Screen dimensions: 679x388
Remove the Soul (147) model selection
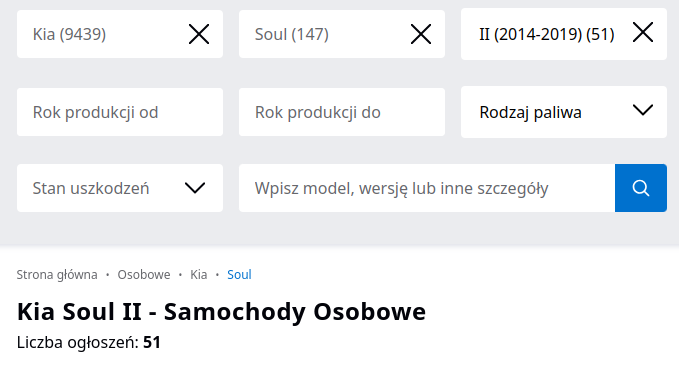tap(421, 34)
